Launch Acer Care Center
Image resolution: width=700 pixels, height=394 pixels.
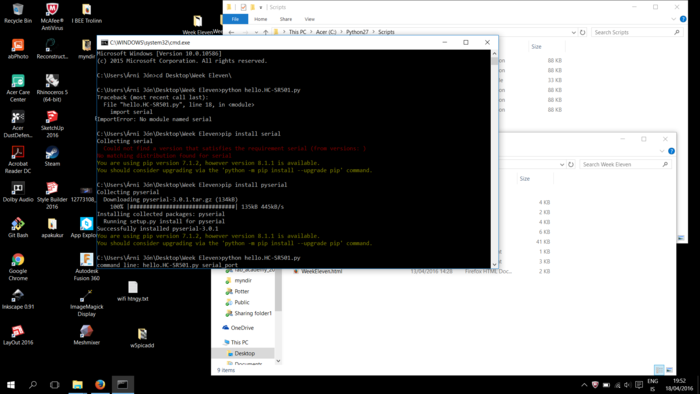point(18,88)
